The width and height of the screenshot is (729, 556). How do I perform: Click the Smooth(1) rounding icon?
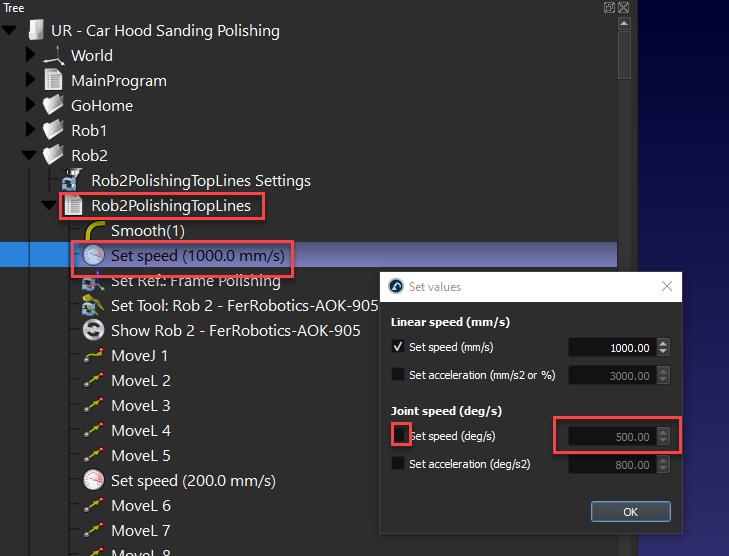pos(94,231)
